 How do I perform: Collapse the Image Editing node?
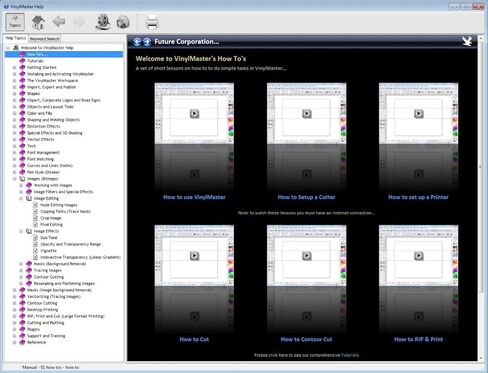(x=21, y=198)
